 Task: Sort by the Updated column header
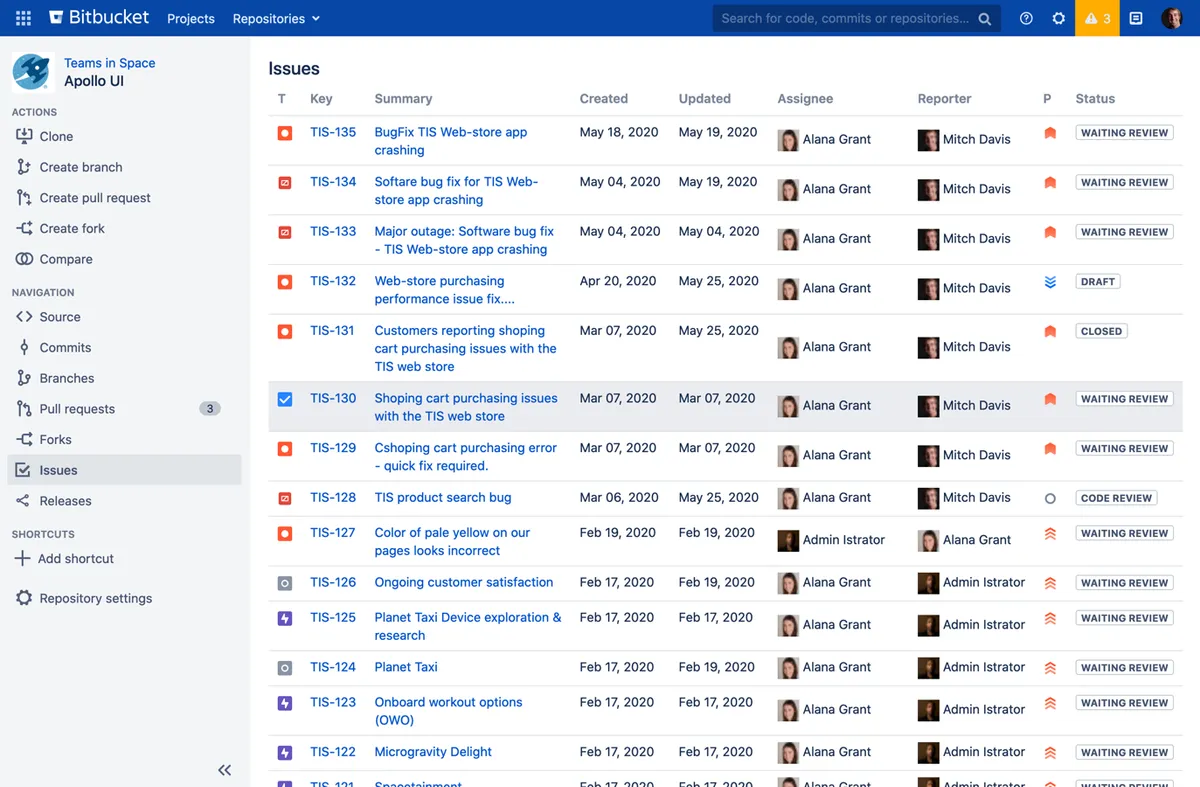coord(705,99)
